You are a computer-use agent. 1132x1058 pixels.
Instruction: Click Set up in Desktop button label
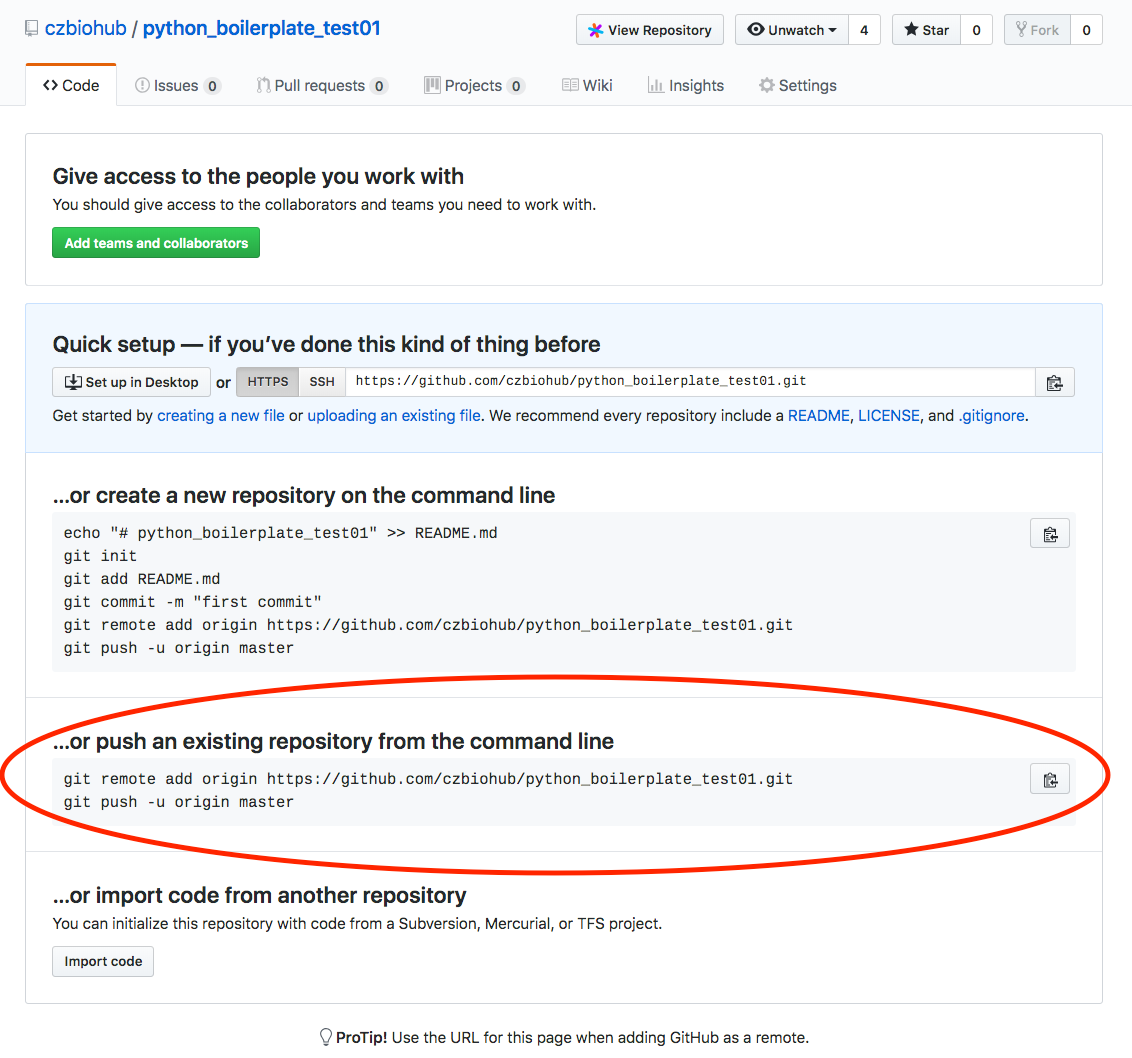[142, 382]
